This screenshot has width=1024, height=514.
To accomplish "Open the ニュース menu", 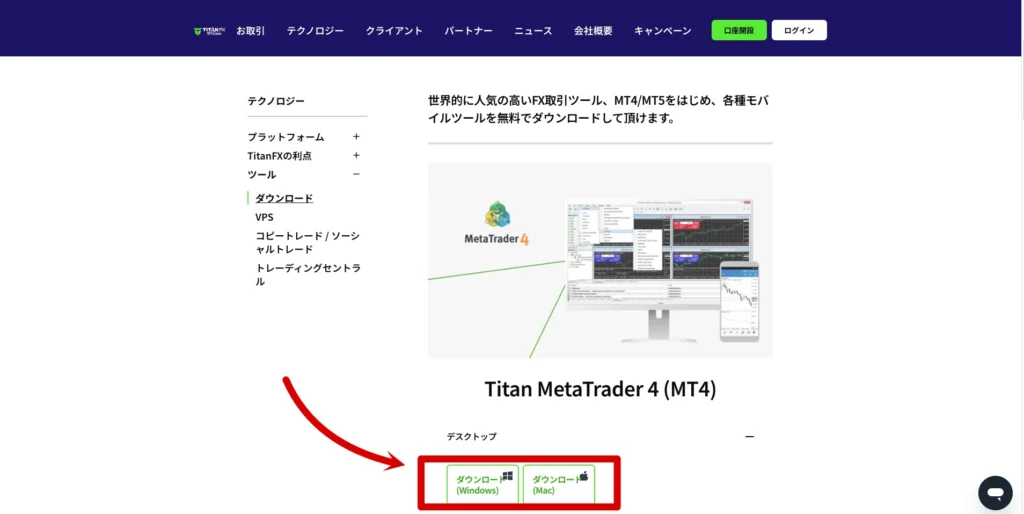I will (533, 31).
